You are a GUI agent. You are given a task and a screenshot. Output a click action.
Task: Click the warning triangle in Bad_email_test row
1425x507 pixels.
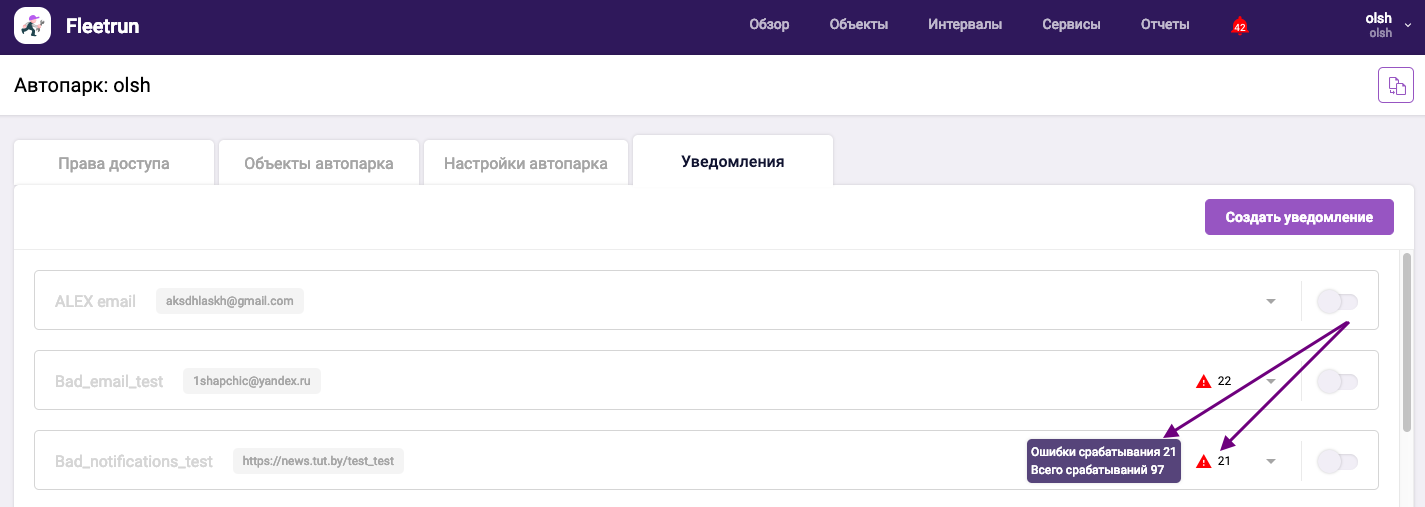(1204, 381)
